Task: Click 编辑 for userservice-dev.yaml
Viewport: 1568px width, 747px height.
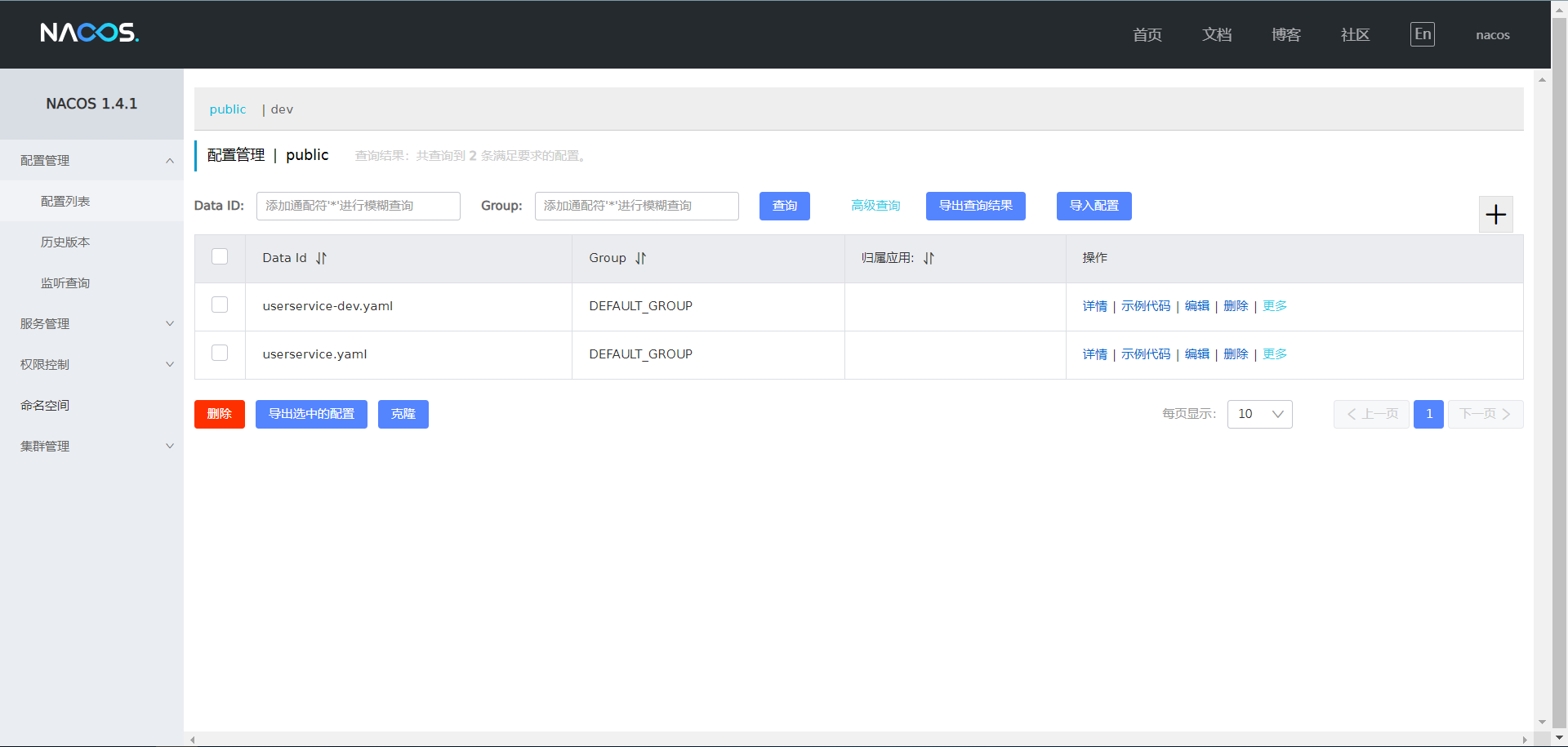Action: click(1197, 306)
